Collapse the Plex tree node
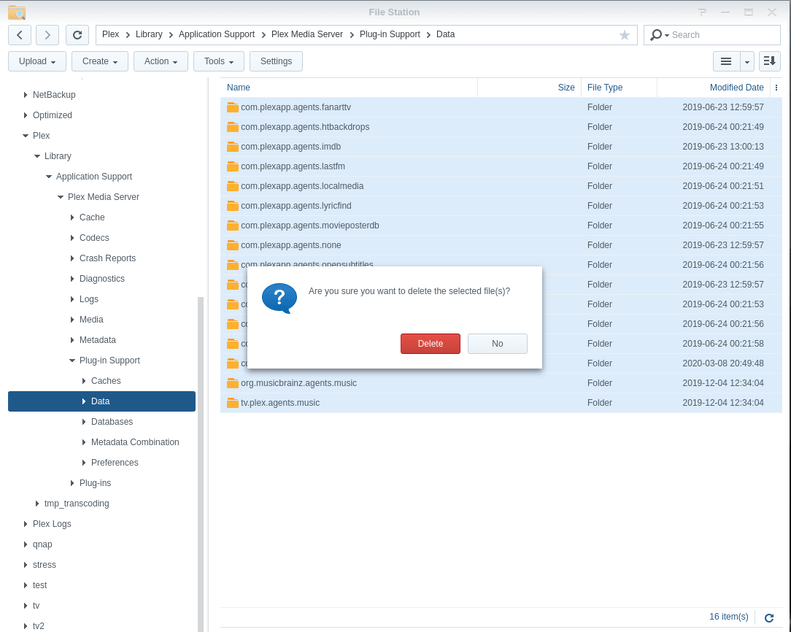Viewport: 791px width, 632px height. [x=25, y=136]
